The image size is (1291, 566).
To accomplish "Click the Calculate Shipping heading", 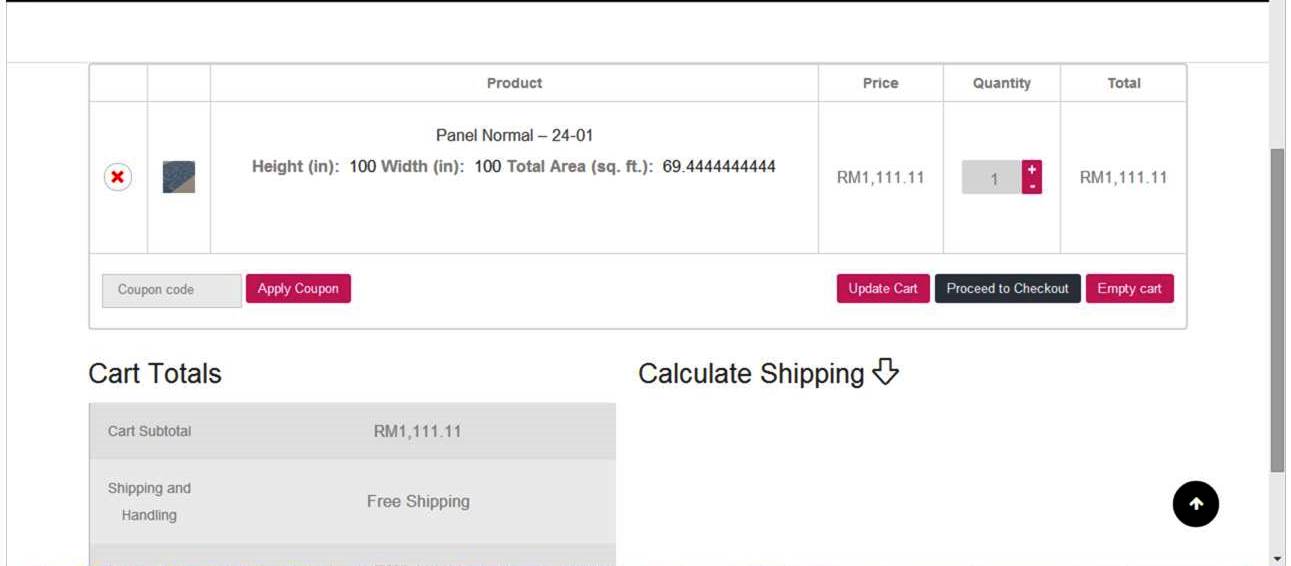I will click(x=751, y=374).
